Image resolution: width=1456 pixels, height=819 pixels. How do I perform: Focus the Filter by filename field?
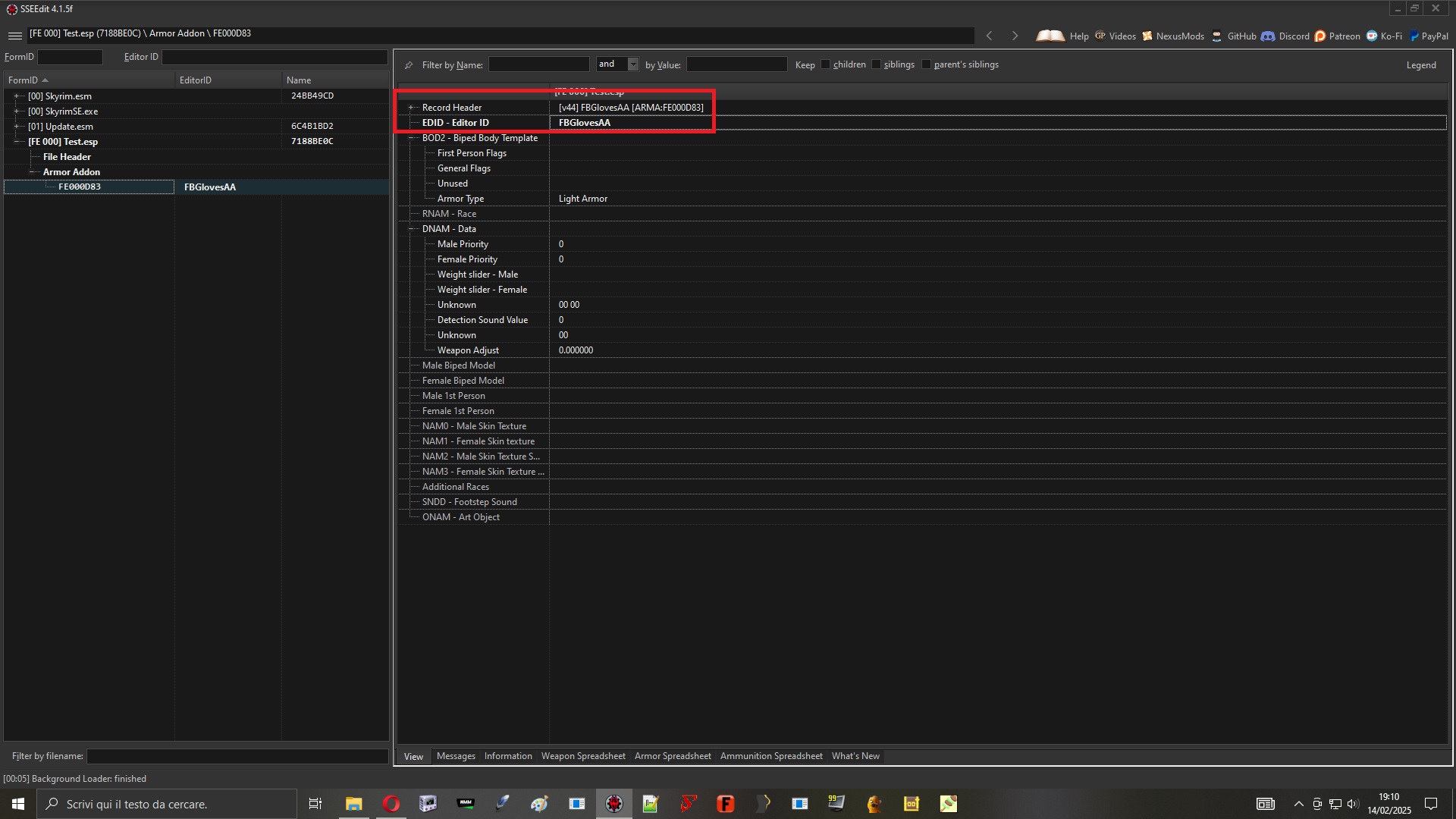pos(237,756)
